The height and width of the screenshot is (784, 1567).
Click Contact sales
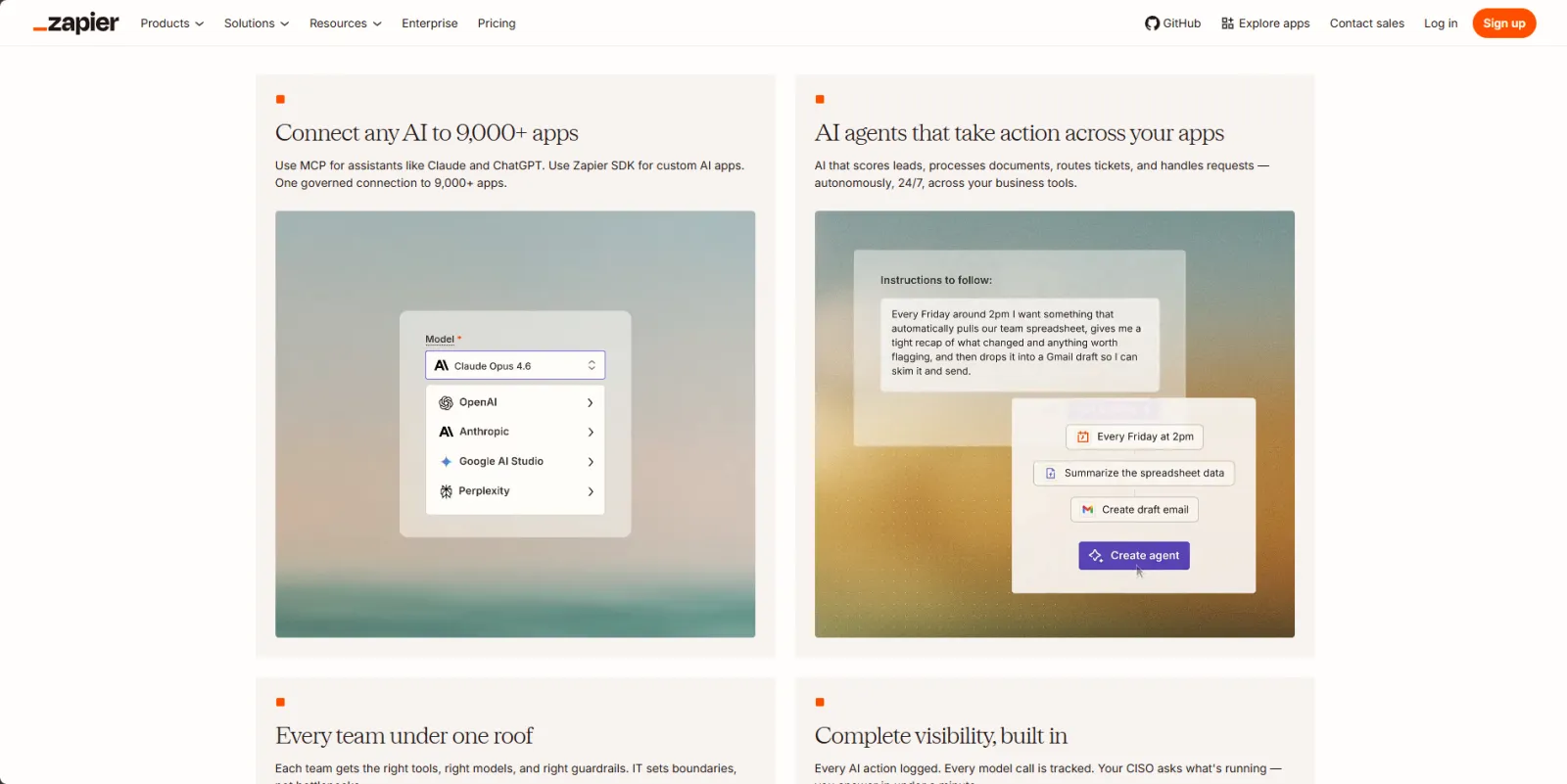[1366, 23]
